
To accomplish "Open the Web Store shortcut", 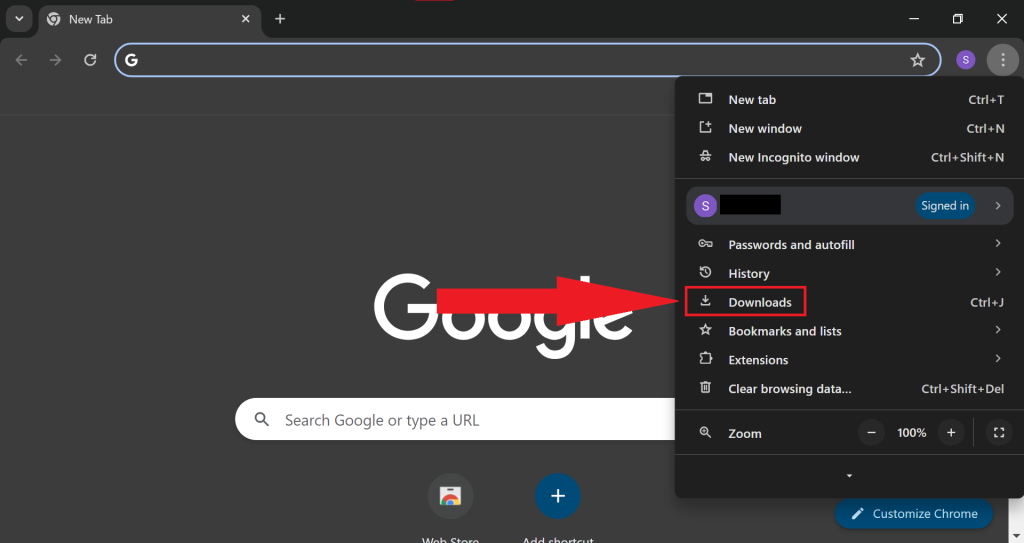I will click(x=450, y=497).
